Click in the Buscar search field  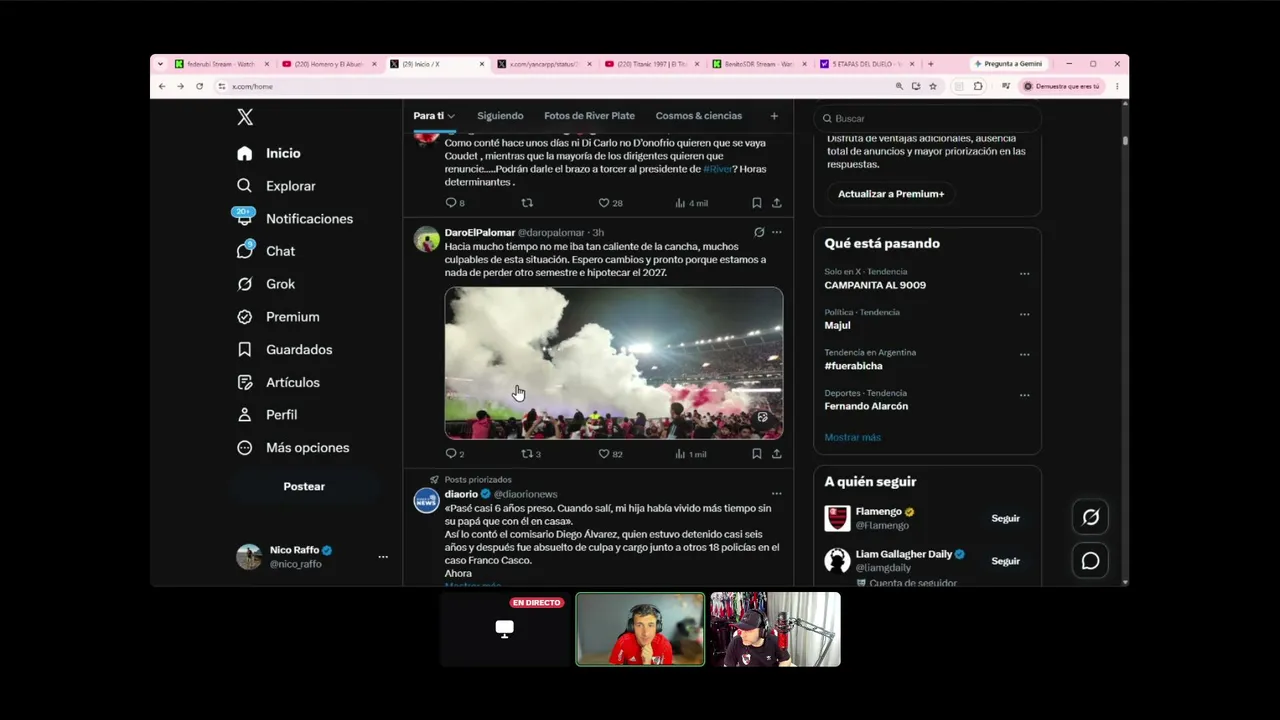pyautogui.click(x=928, y=118)
